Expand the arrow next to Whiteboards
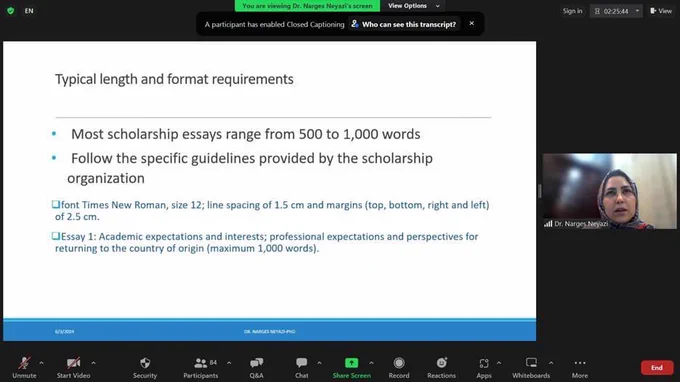The image size is (680, 382). (x=551, y=363)
